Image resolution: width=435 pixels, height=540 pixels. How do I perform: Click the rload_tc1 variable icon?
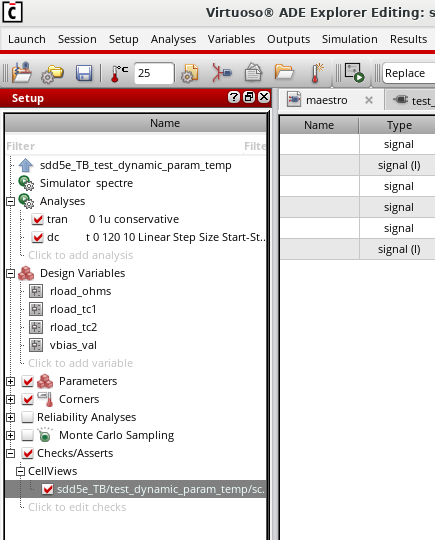[x=36, y=309]
